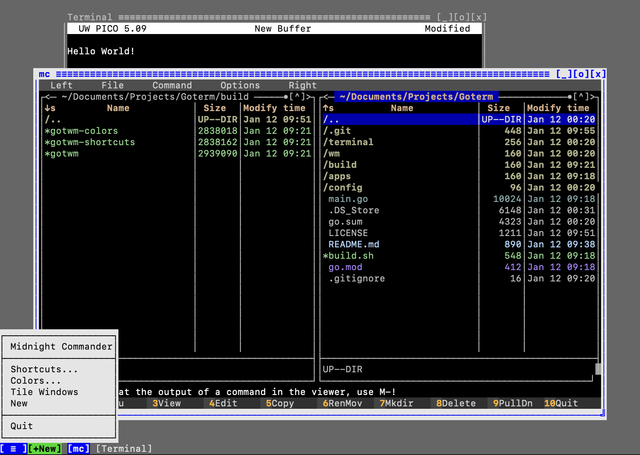Open Colors... from the start menu
This screenshot has width=640, height=455.
[36, 381]
